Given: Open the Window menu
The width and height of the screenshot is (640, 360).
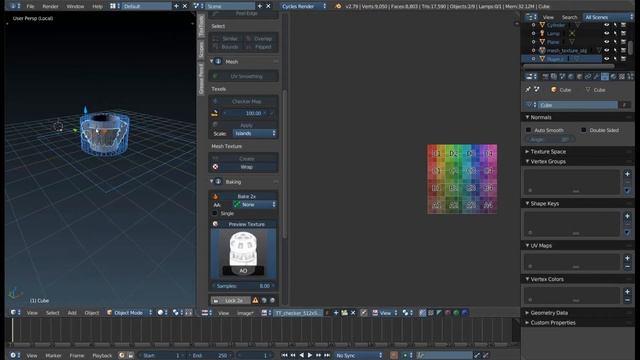Looking at the screenshot, I should point(75,6).
